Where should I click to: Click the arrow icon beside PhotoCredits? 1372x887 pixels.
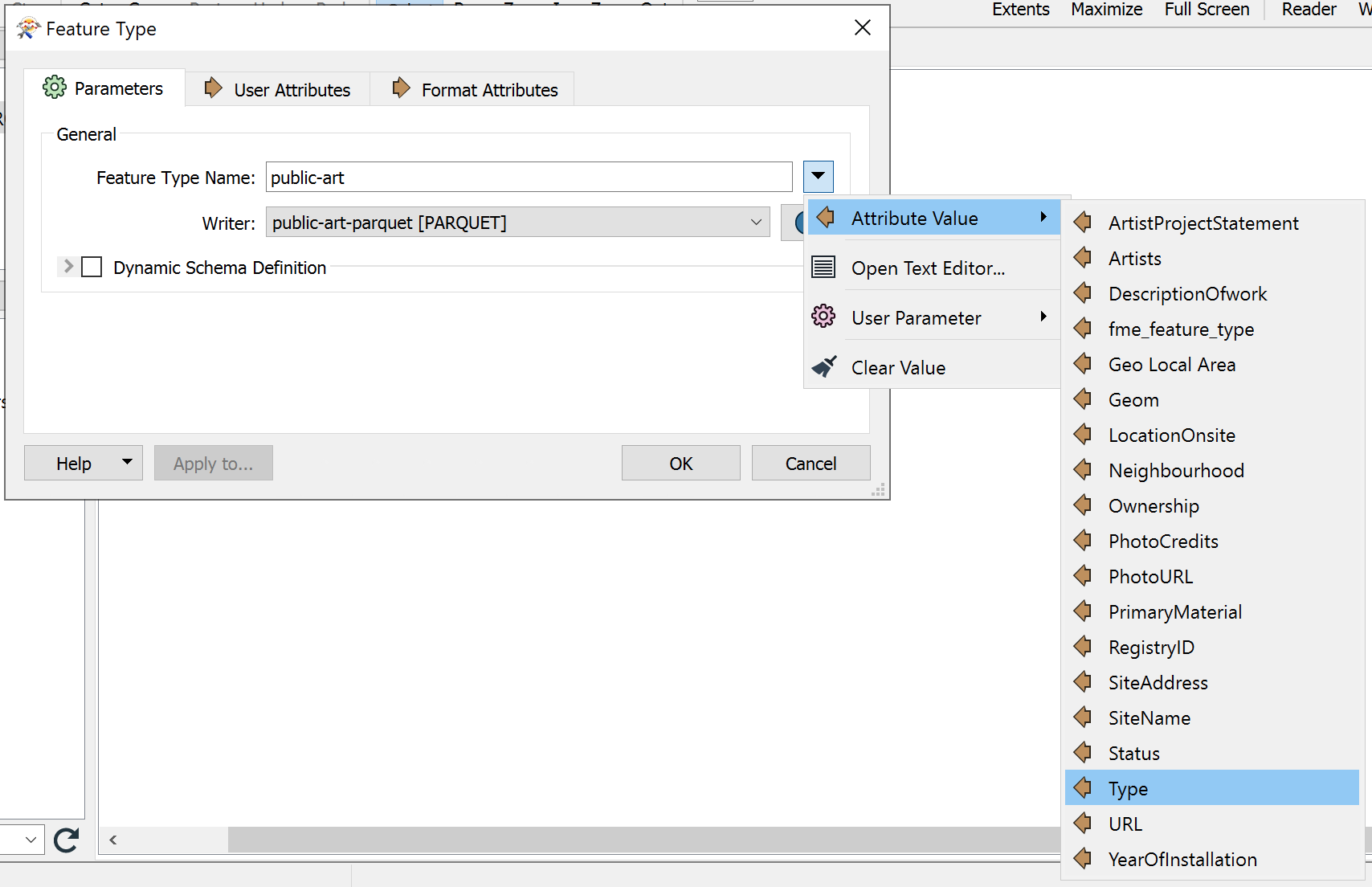1083,540
